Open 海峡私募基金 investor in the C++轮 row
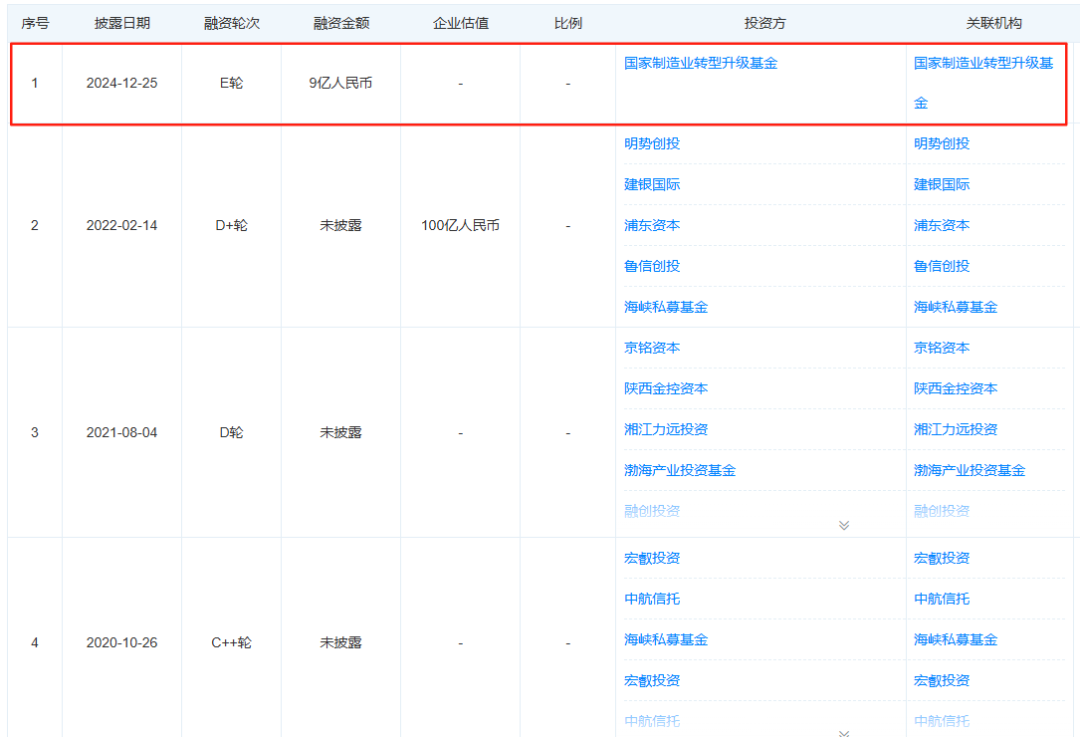Viewport: 1080px width, 737px height. (x=665, y=640)
